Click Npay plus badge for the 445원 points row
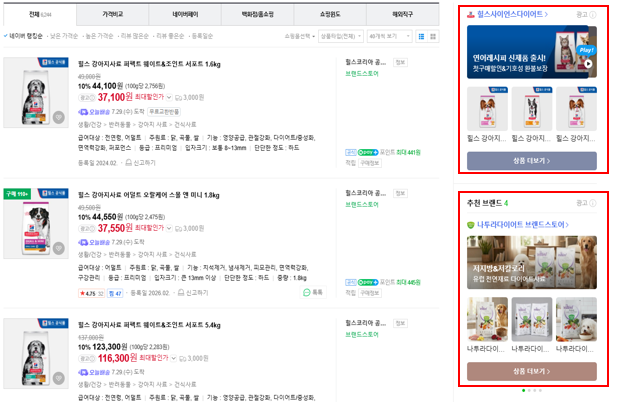618x403 pixels. click(x=368, y=282)
